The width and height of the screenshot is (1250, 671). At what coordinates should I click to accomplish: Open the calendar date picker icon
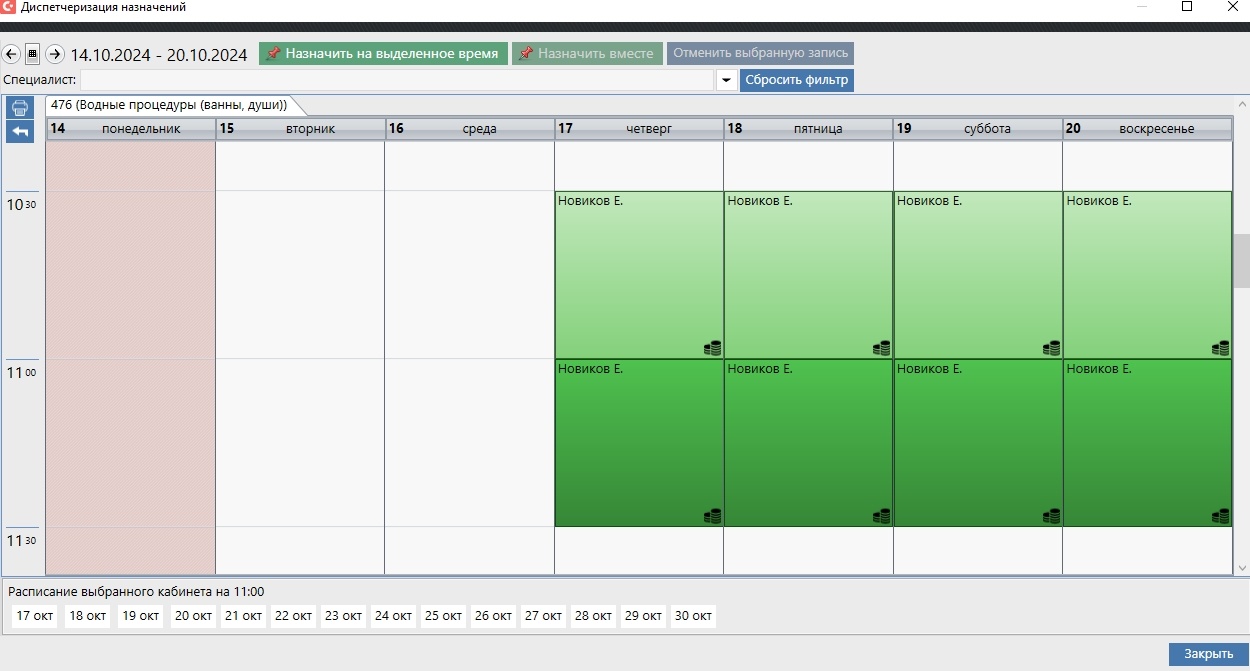[x=32, y=54]
